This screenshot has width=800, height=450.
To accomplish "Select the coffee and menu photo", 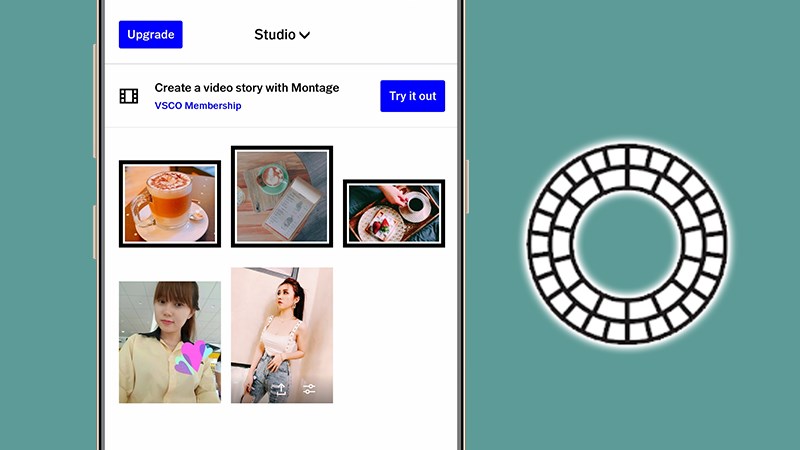I will click(282, 196).
